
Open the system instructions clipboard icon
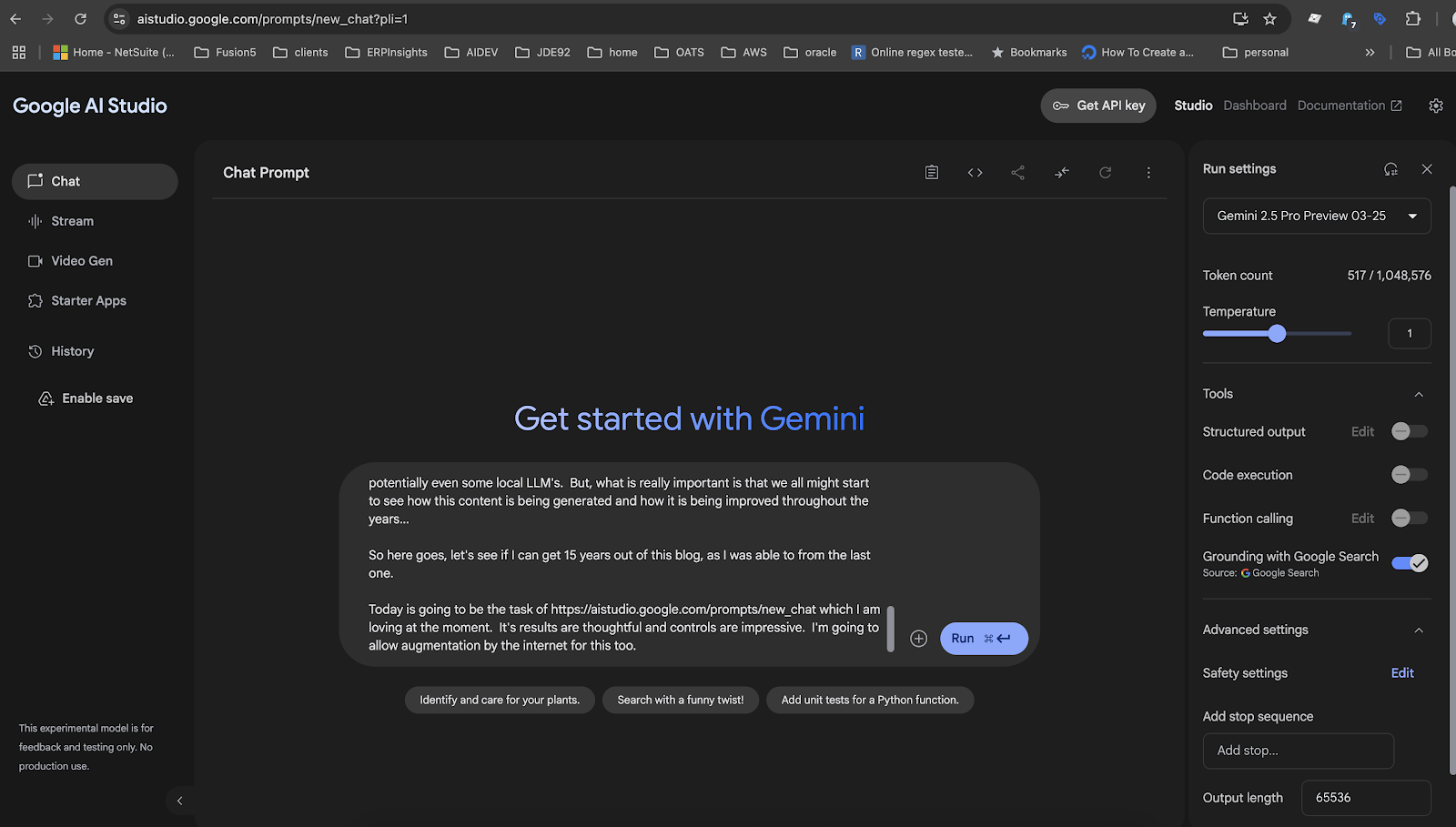932,172
